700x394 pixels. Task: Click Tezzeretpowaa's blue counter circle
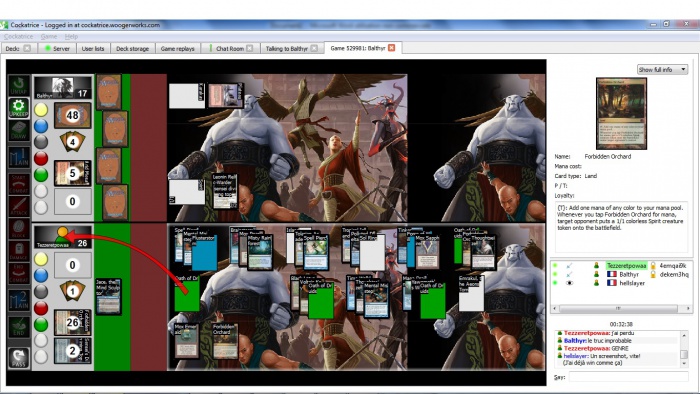point(41,275)
